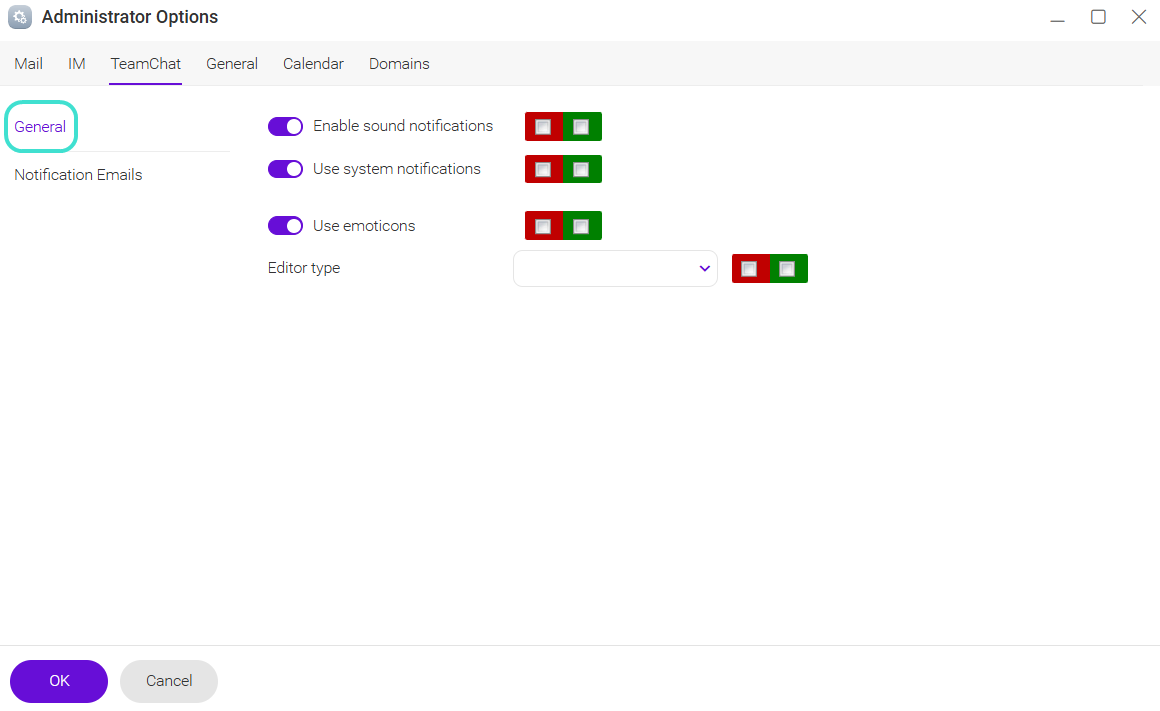Disable the Use emoticons switch
The height and width of the screenshot is (711, 1160).
(x=285, y=226)
